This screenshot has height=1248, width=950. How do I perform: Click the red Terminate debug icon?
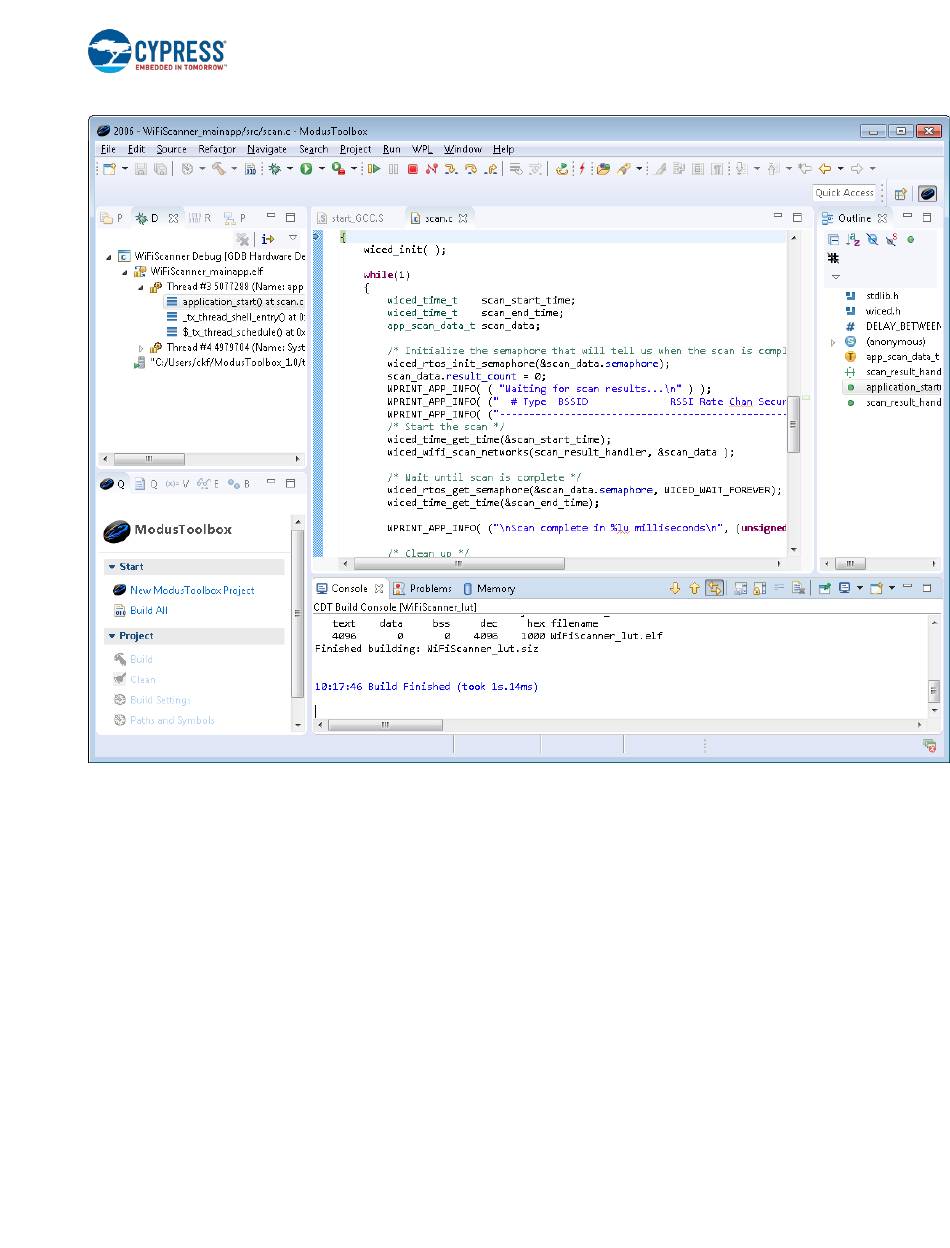click(412, 169)
